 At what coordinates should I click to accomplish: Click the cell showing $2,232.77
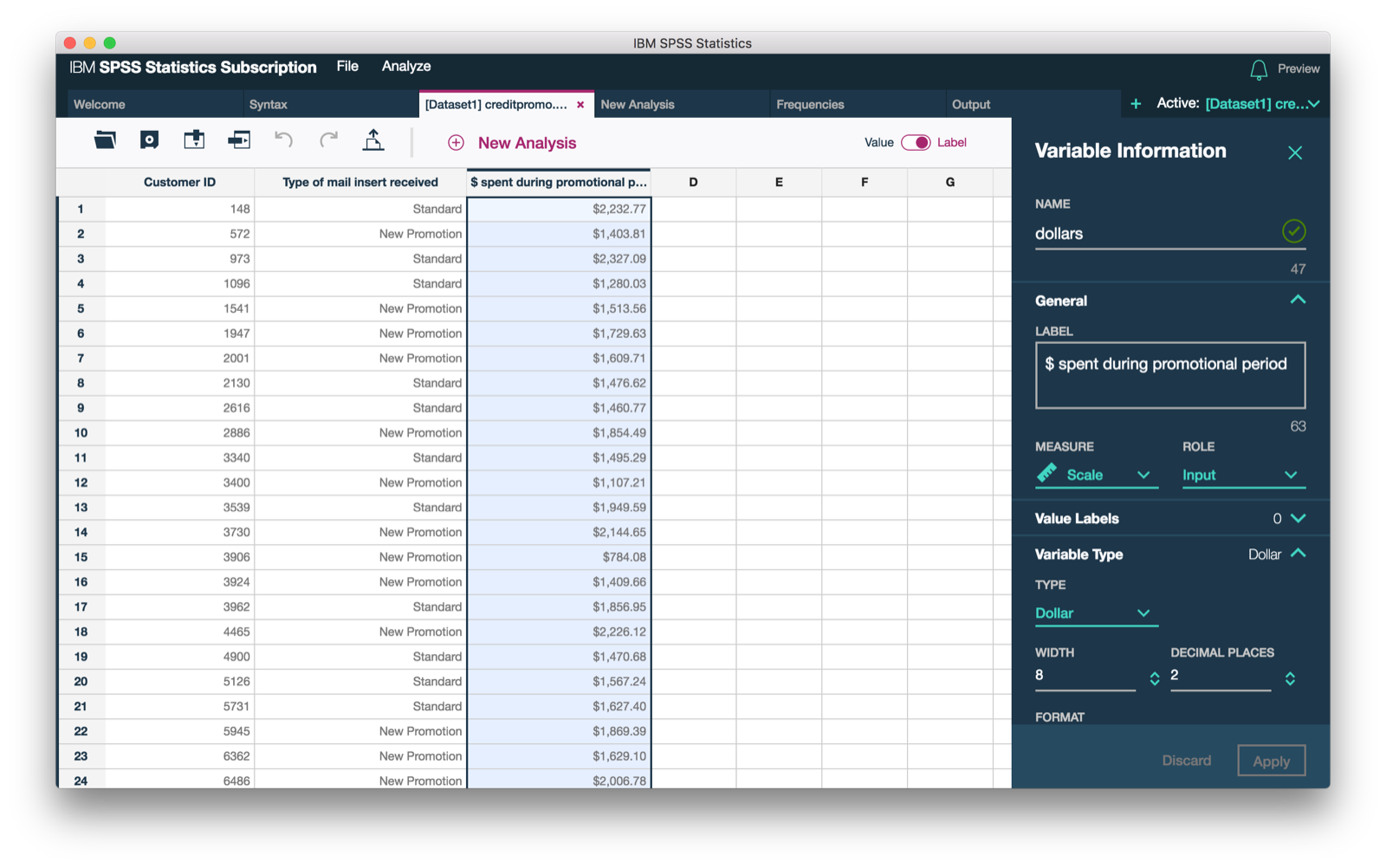(559, 209)
